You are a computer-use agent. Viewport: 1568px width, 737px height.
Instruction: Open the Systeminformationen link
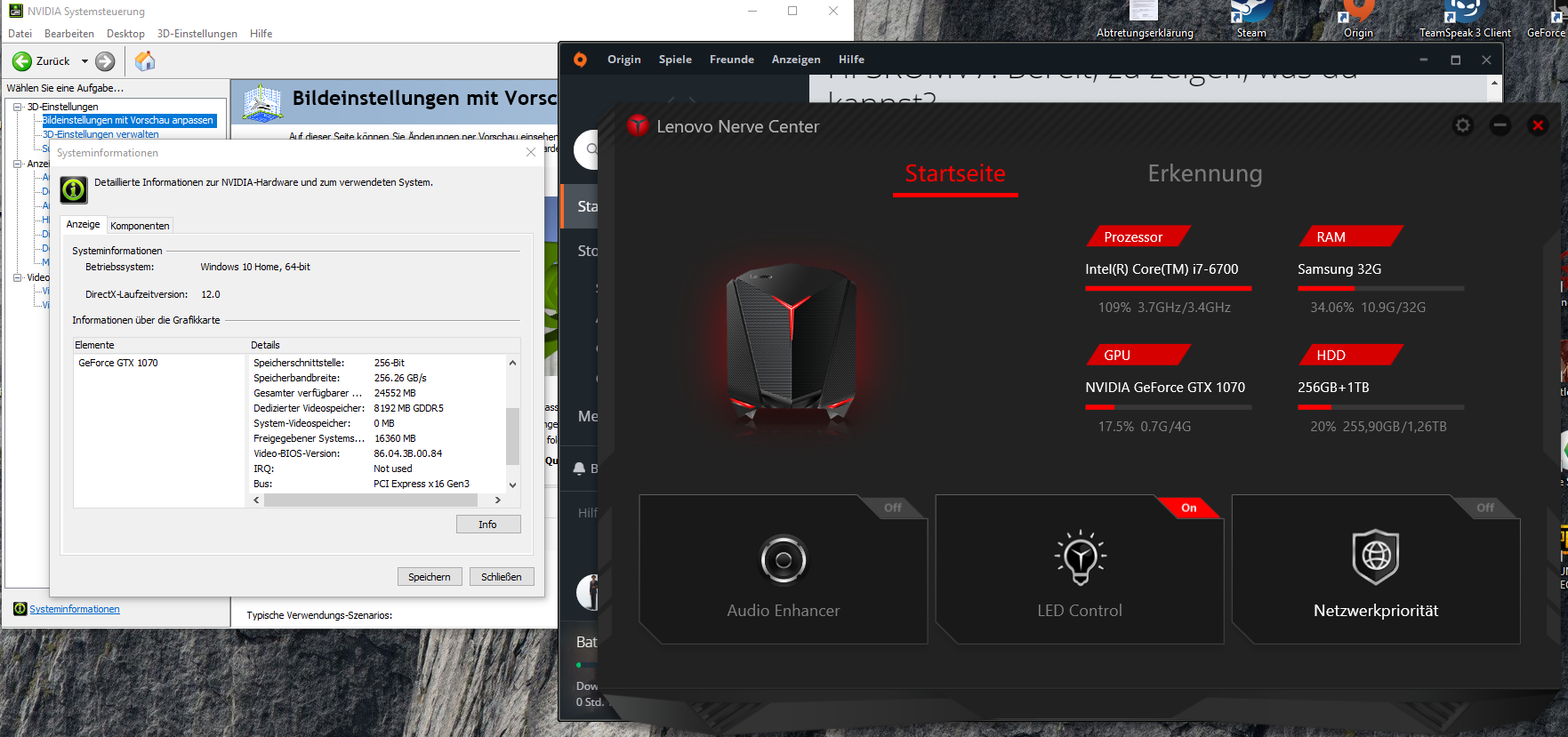pyautogui.click(x=75, y=609)
